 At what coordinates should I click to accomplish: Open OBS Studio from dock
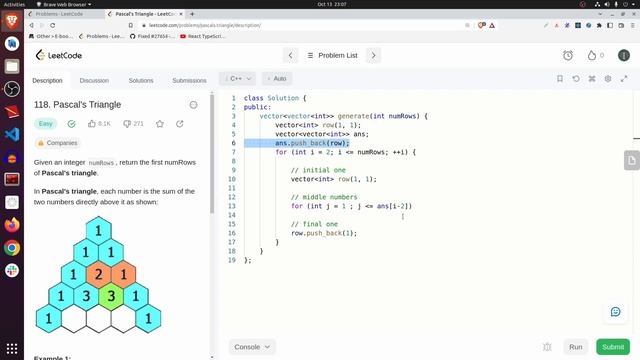pyautogui.click(x=12, y=89)
